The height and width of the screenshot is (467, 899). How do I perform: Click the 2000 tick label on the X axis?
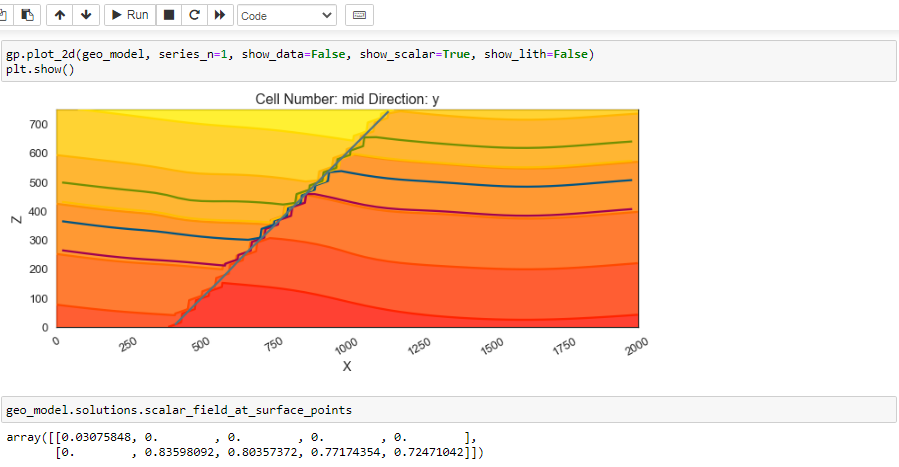(638, 346)
